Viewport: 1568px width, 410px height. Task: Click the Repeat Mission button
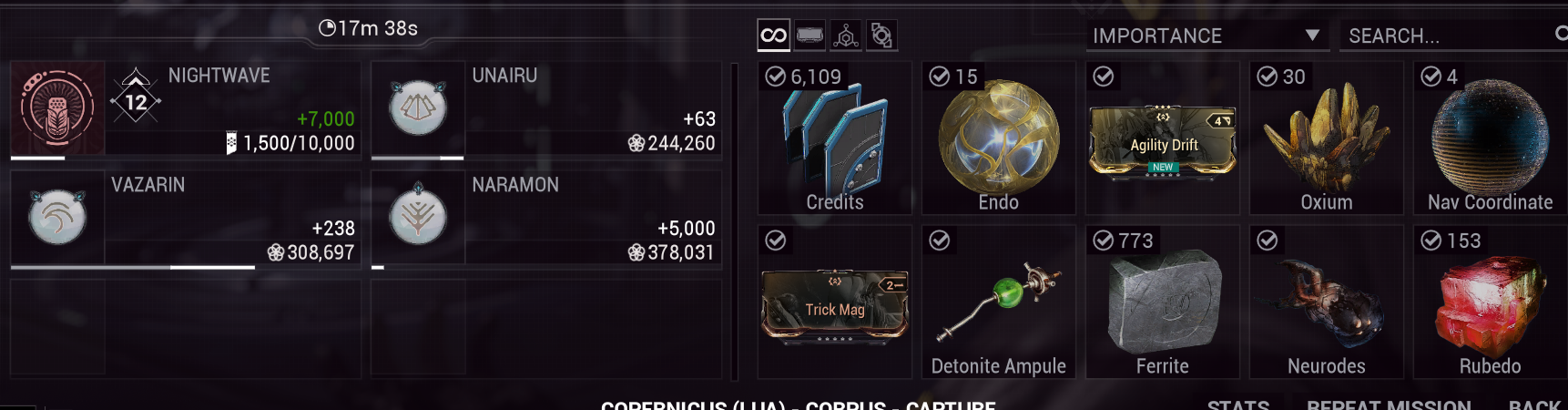[1389, 405]
